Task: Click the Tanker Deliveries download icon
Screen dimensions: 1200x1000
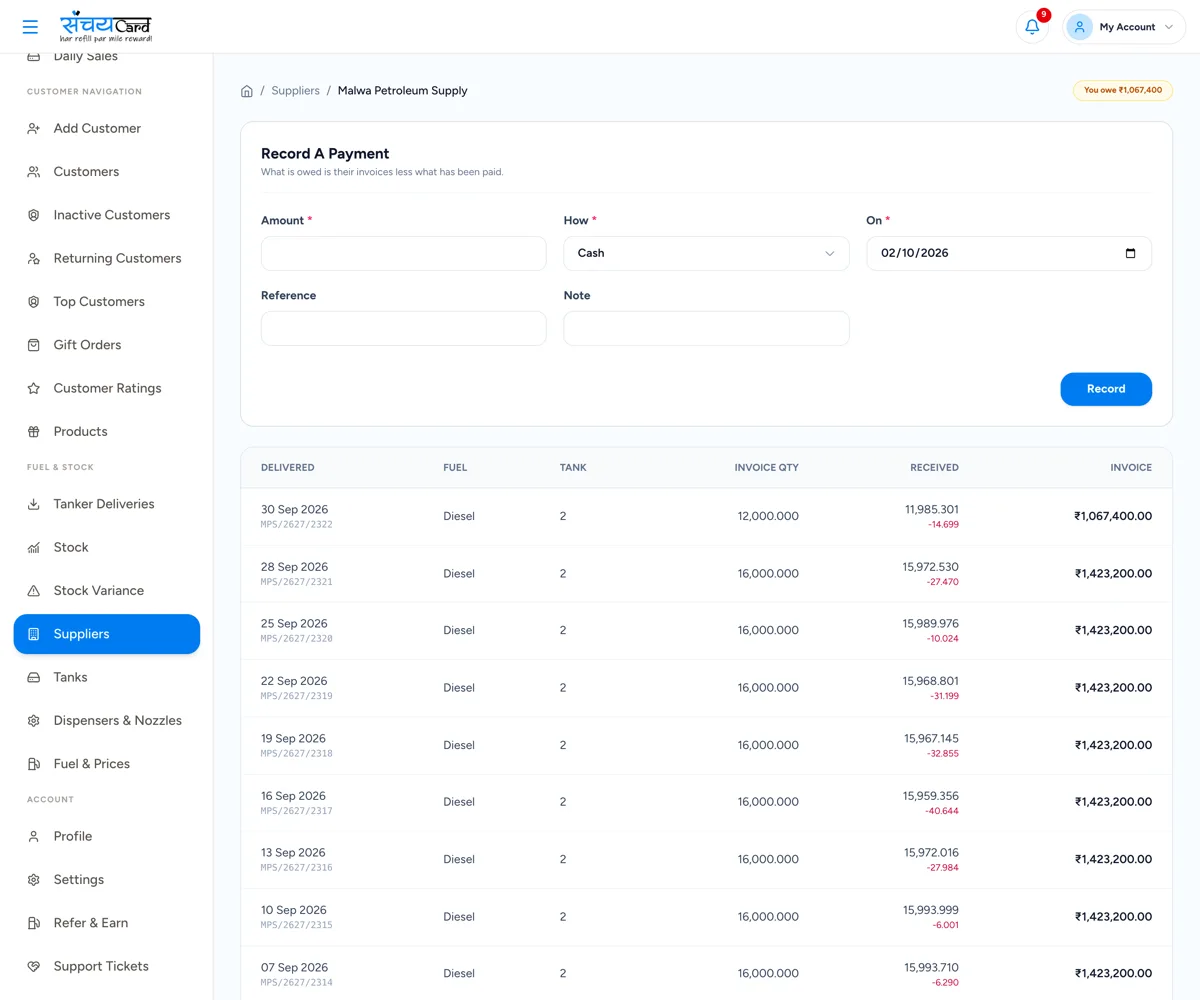Action: point(33,504)
